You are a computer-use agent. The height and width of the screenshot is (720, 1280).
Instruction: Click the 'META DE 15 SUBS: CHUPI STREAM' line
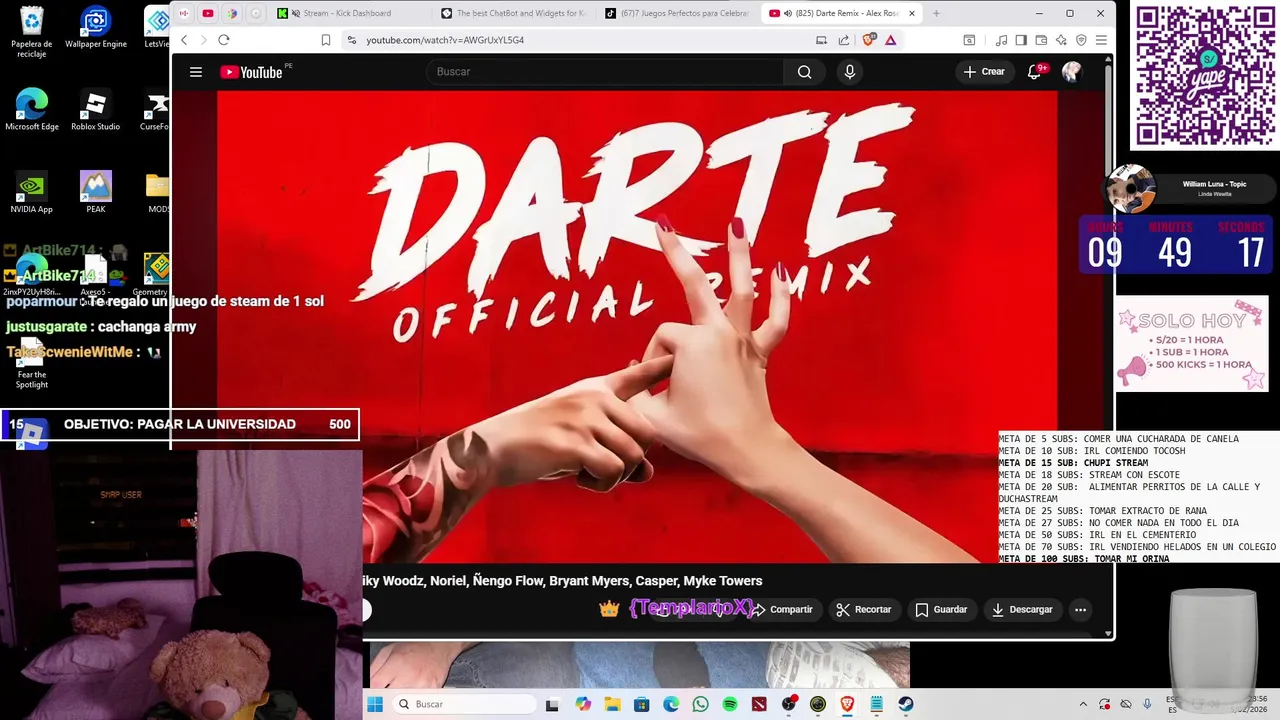[1073, 463]
